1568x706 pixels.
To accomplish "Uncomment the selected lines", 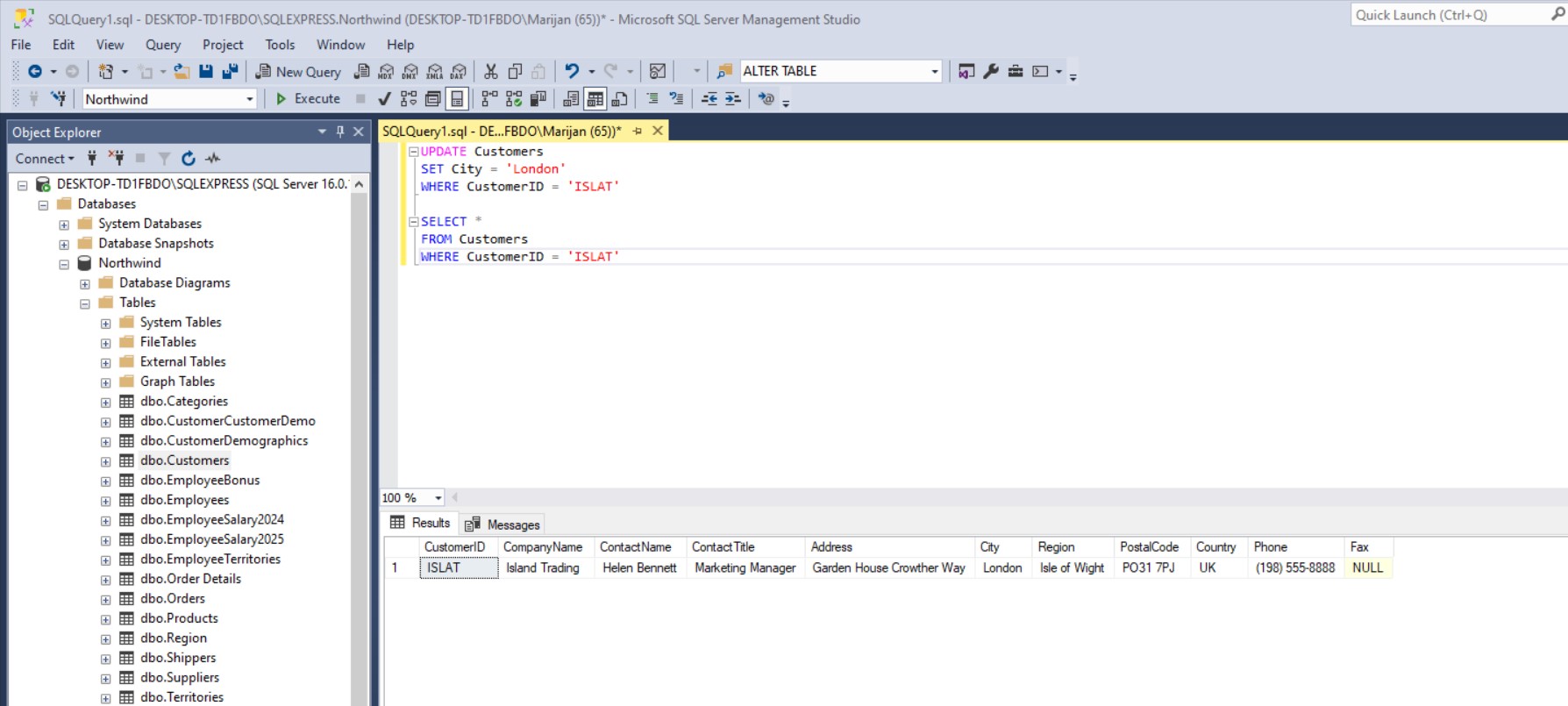I will [676, 99].
